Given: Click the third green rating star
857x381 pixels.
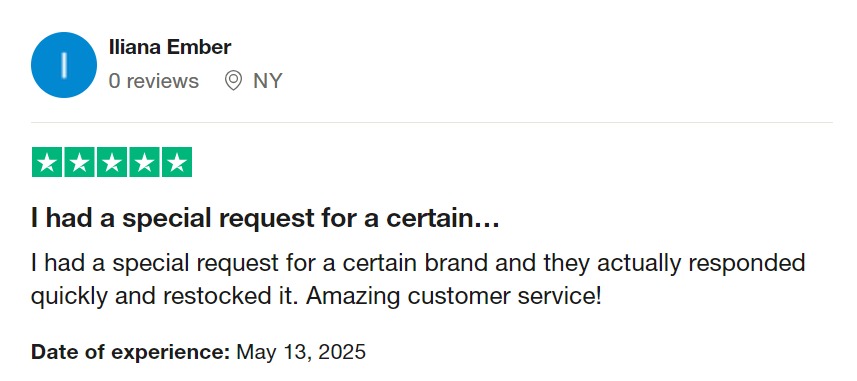Looking at the screenshot, I should click(x=112, y=162).
